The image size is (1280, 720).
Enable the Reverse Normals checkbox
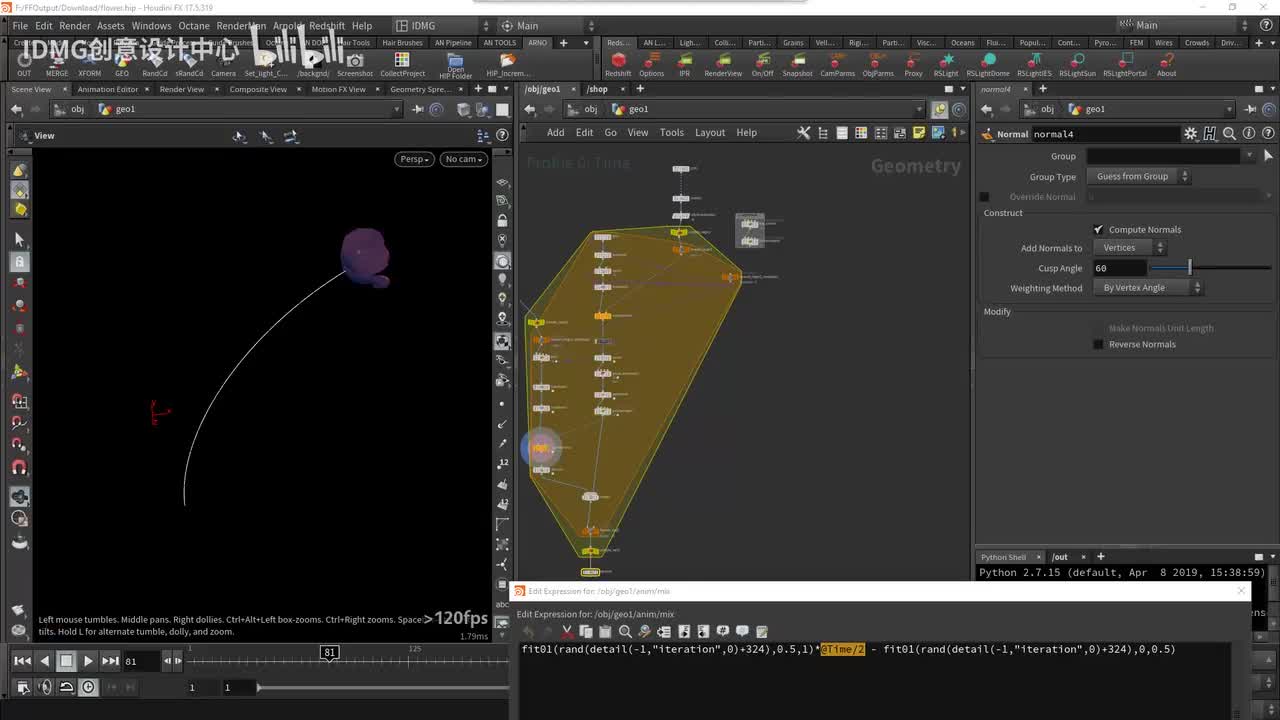(1098, 345)
